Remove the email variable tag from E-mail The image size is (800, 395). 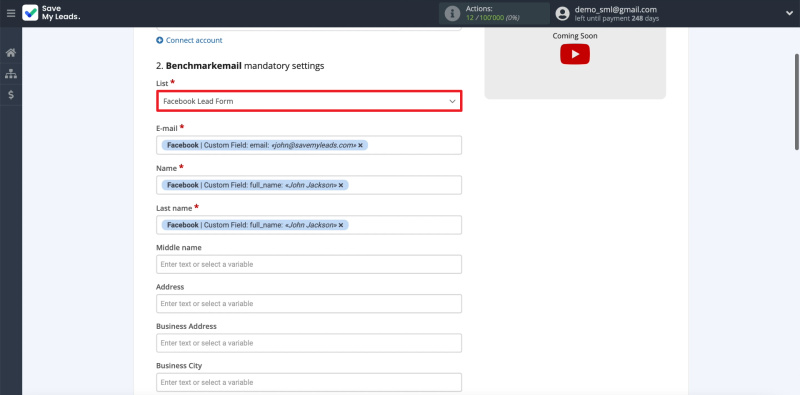click(360, 145)
